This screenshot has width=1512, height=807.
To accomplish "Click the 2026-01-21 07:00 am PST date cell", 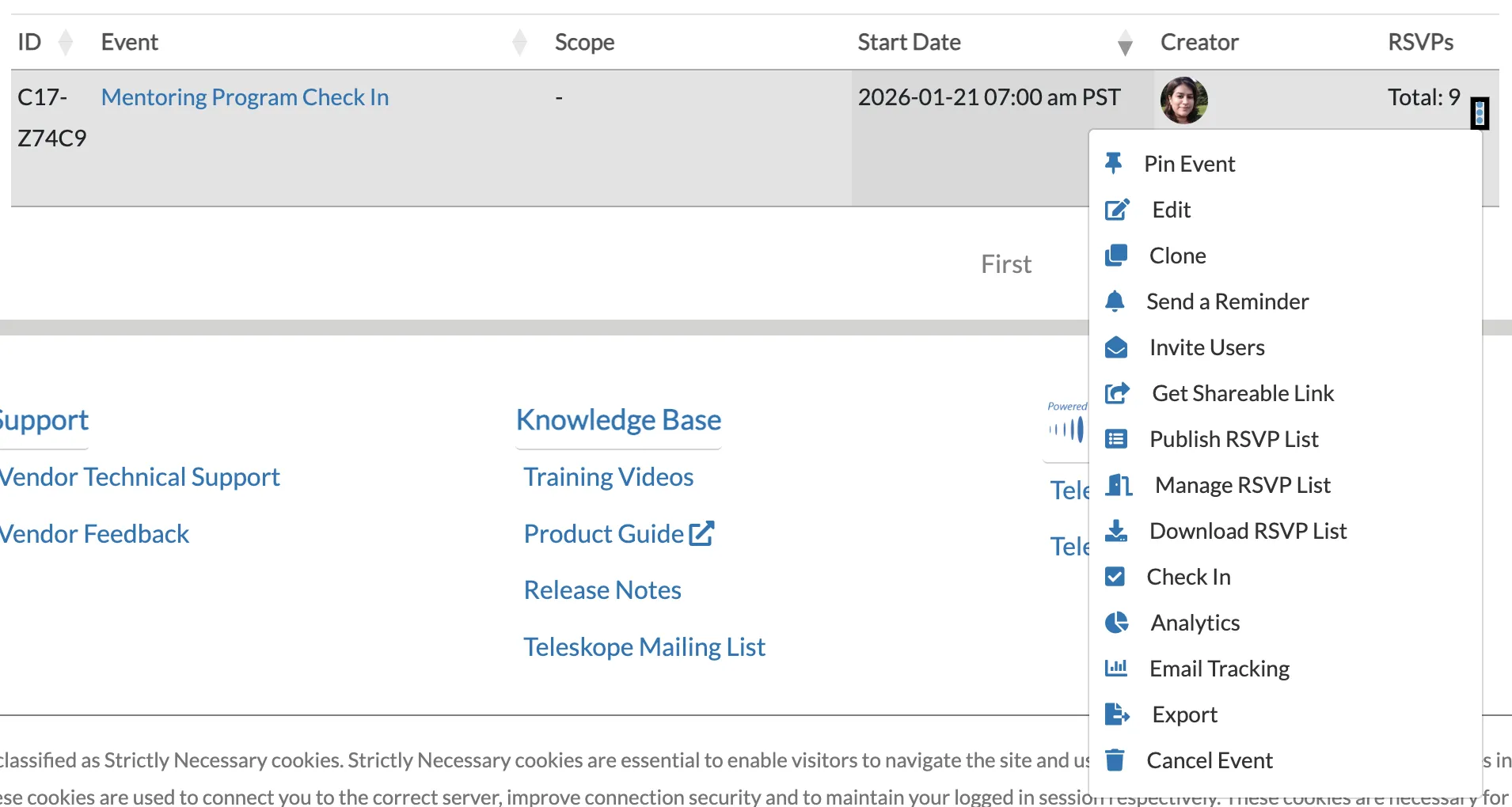I will (x=989, y=97).
